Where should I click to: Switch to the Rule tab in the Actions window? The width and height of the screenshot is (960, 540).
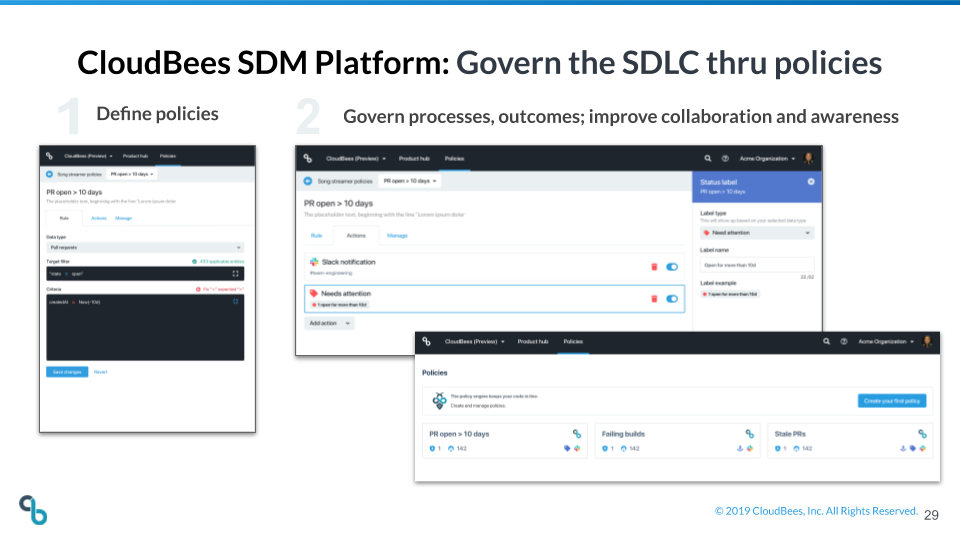coord(316,236)
